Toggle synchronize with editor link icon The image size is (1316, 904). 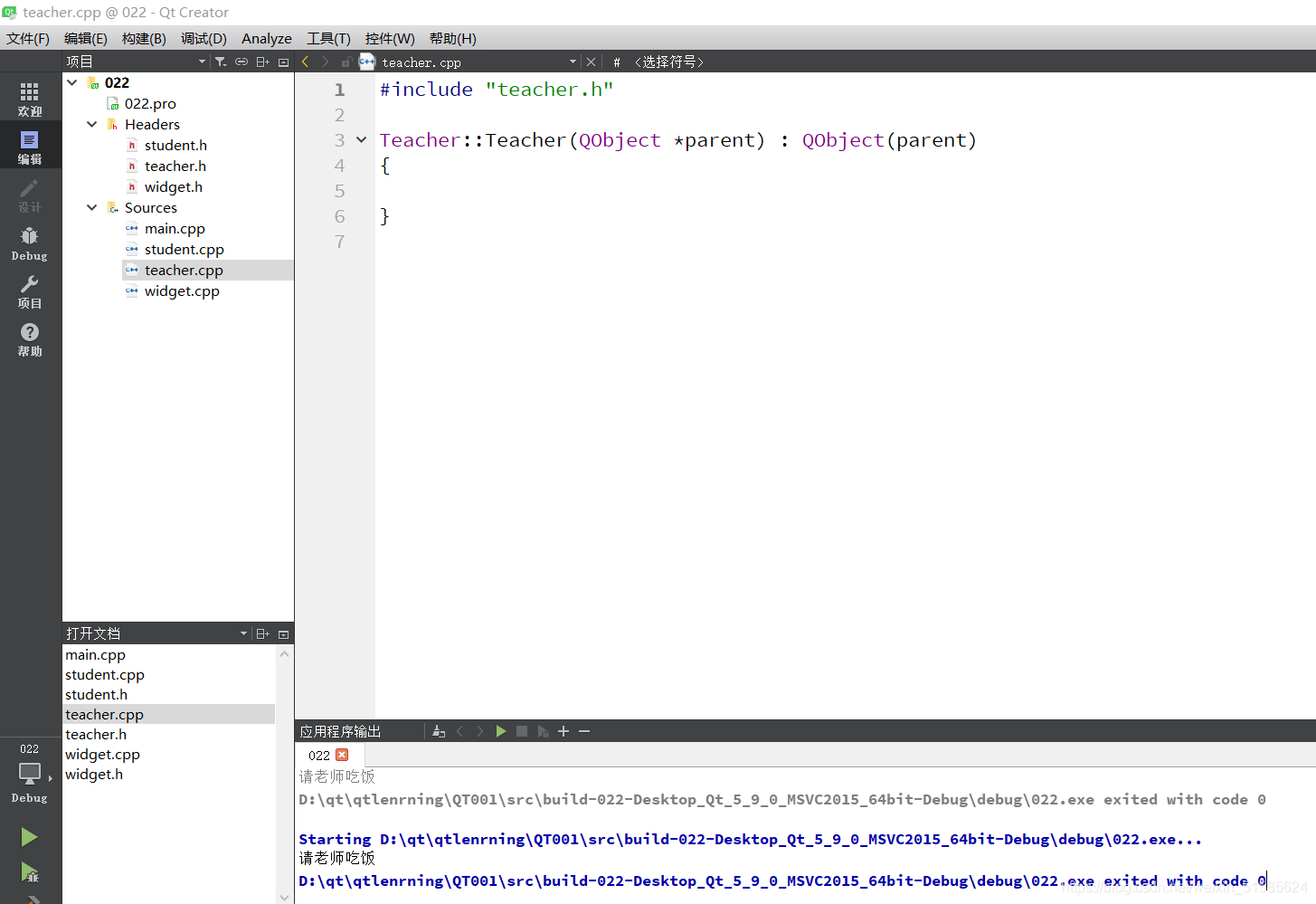click(x=241, y=62)
